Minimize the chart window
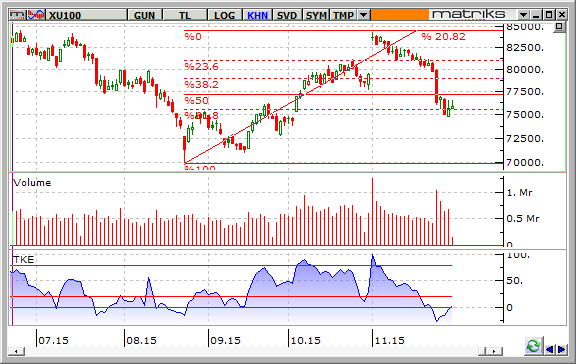 pos(536,15)
